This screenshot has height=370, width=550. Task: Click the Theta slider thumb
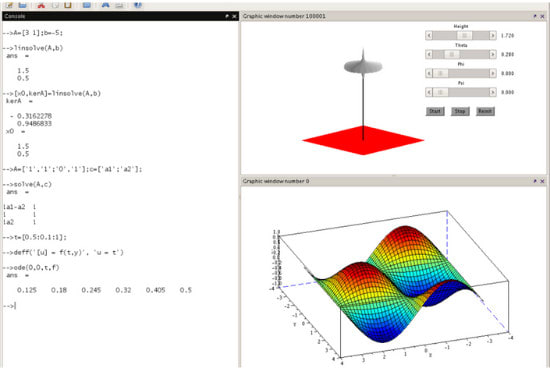pos(451,54)
